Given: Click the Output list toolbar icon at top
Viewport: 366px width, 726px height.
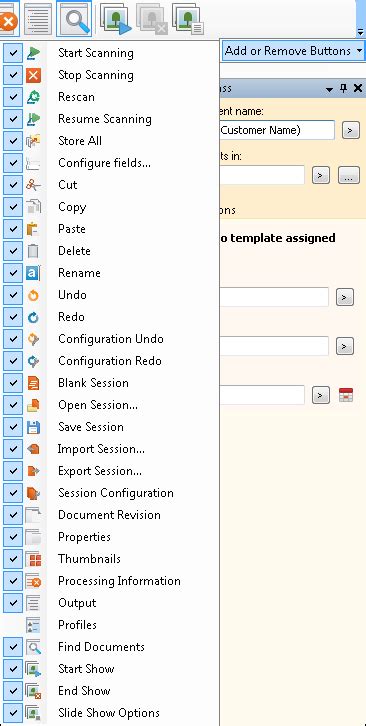Looking at the screenshot, I should tap(38, 19).
